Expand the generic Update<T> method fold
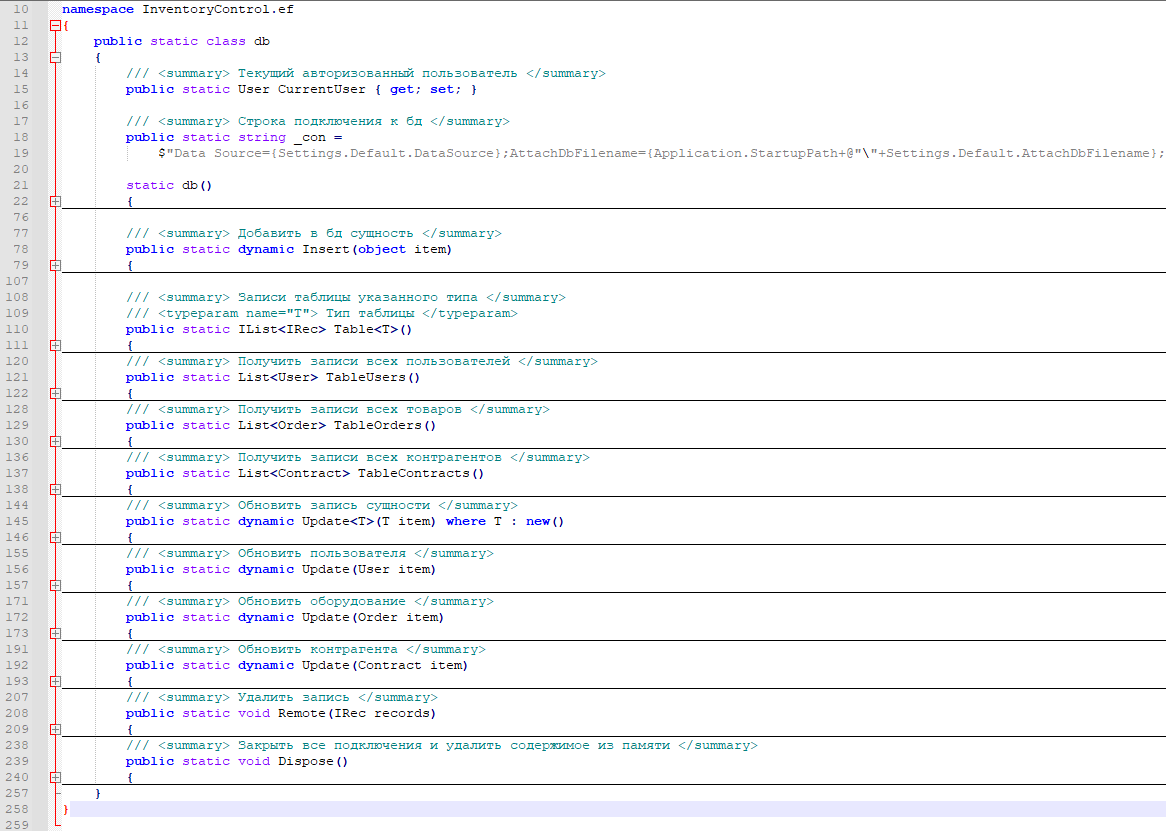 (x=55, y=538)
